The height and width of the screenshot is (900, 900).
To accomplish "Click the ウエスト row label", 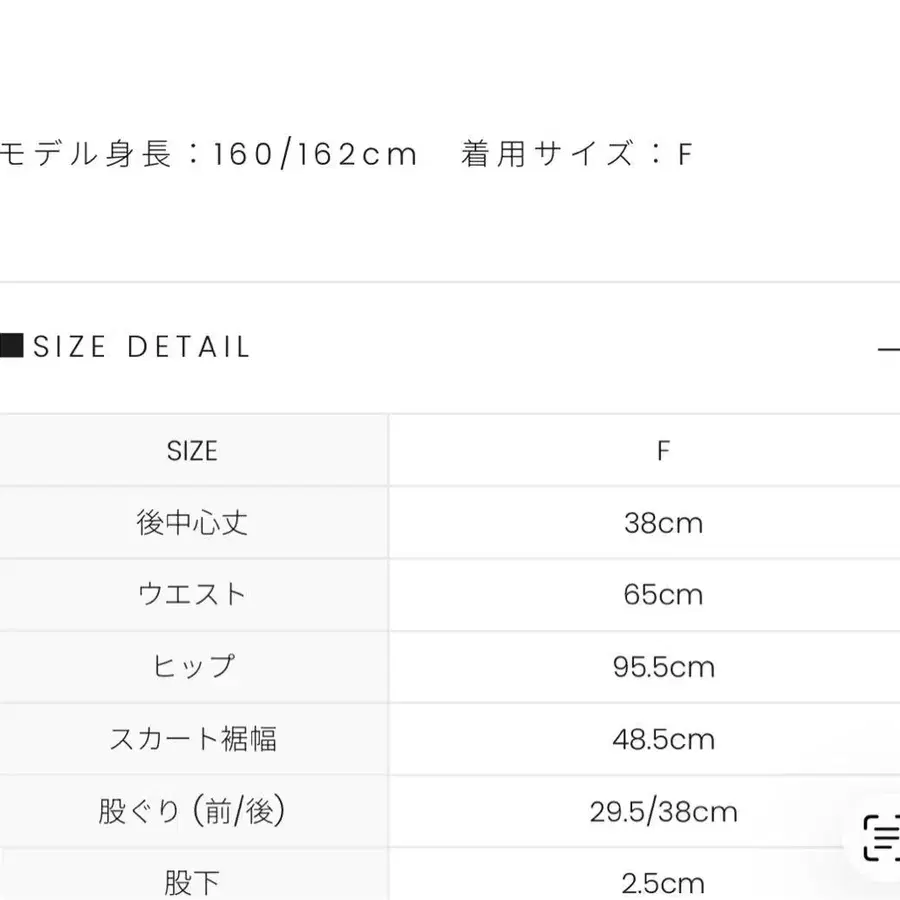I will click(x=192, y=595).
